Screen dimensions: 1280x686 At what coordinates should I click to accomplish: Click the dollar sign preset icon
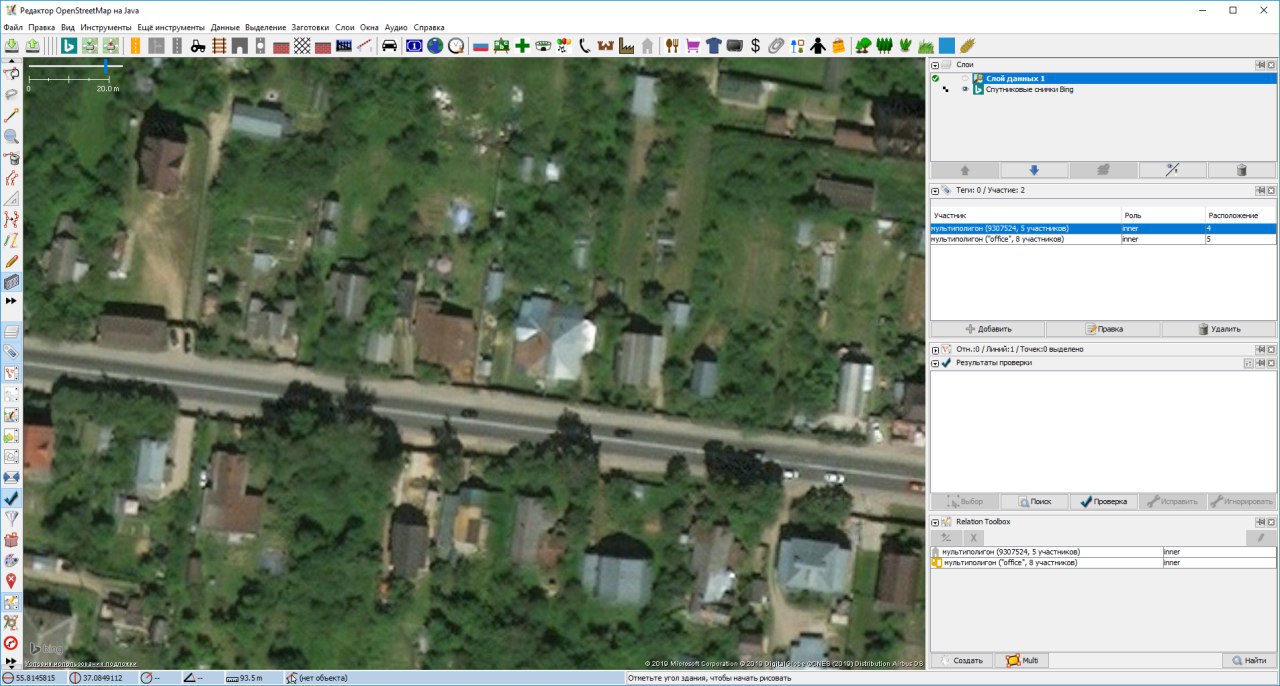point(755,46)
